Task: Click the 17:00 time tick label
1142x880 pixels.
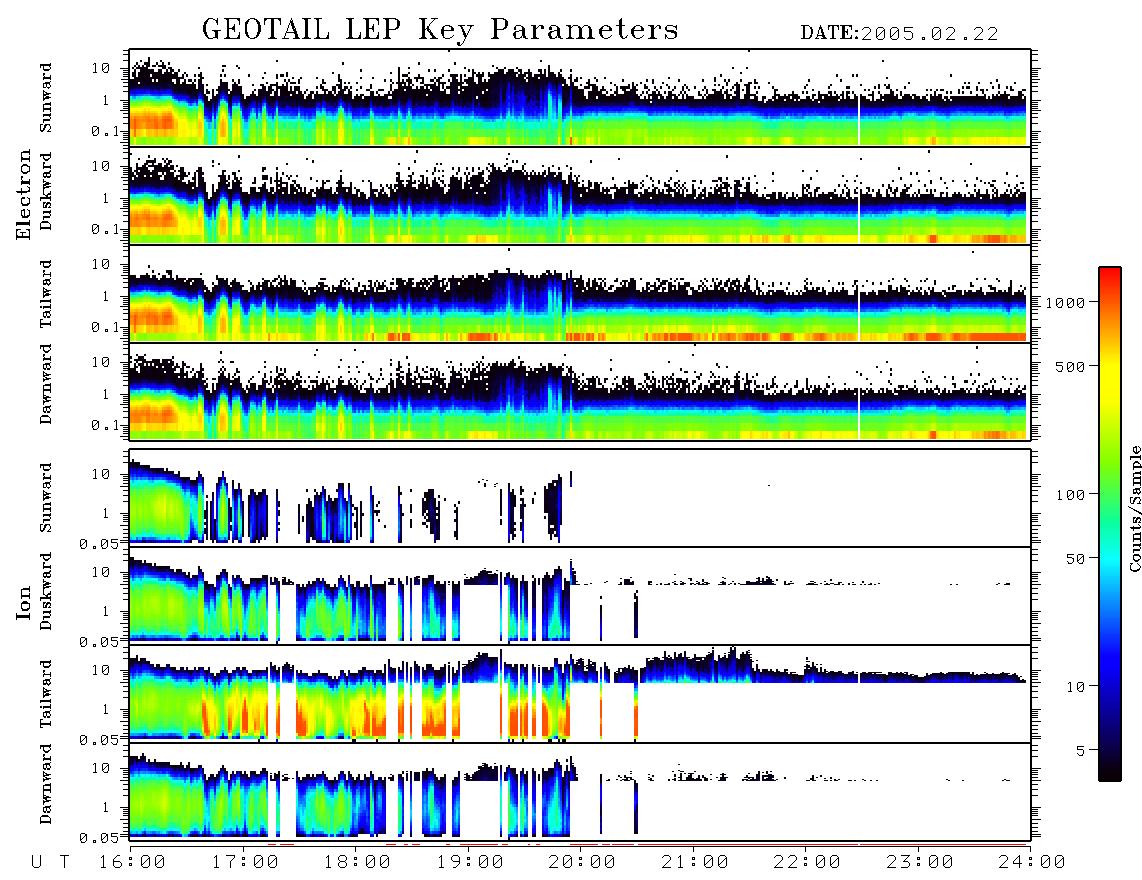Action: (x=245, y=863)
